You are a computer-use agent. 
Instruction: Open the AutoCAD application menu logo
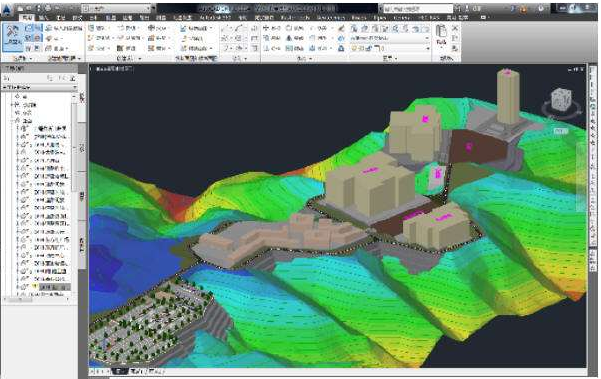(x=7, y=10)
